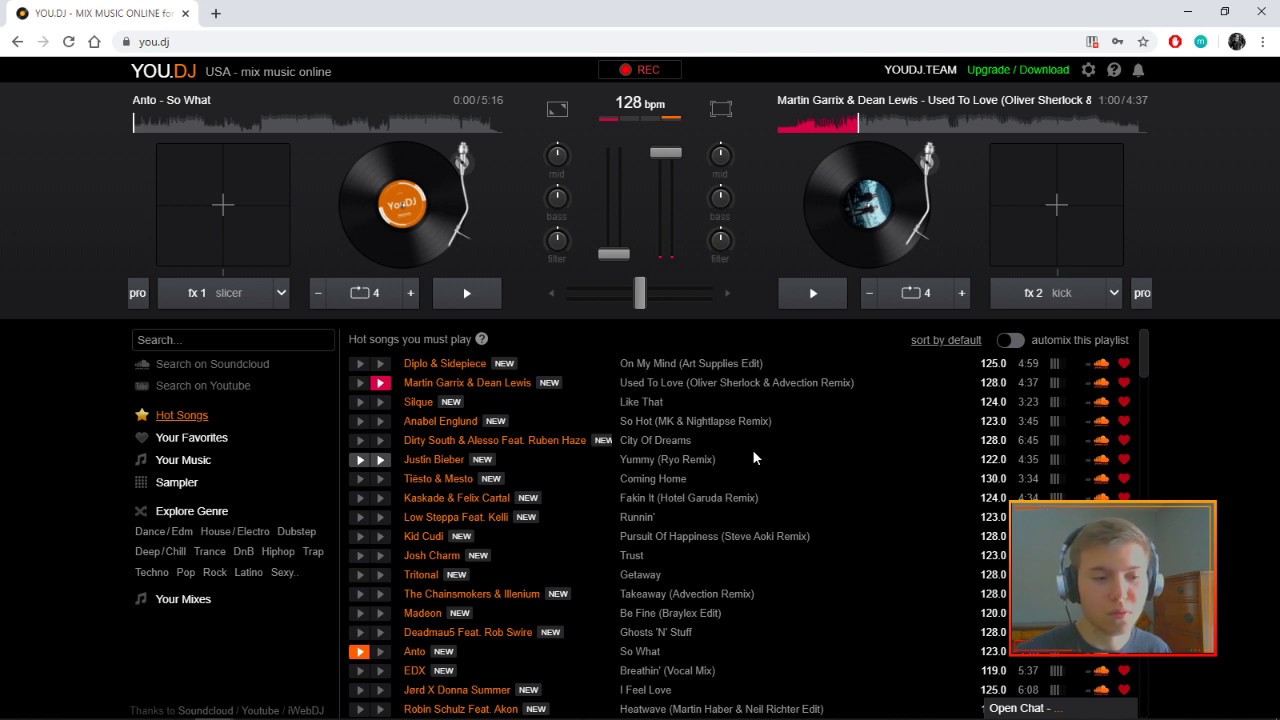Play the left deck
Screen dimensions: 1280x720
tap(467, 293)
